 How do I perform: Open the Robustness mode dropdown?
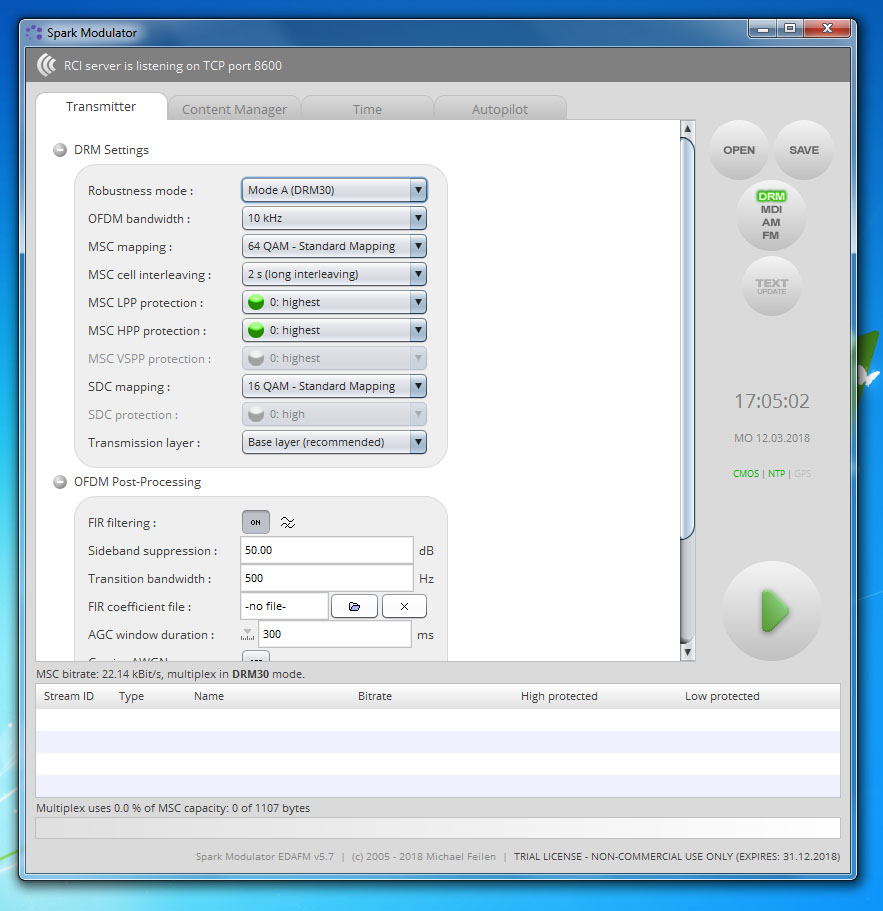point(334,190)
